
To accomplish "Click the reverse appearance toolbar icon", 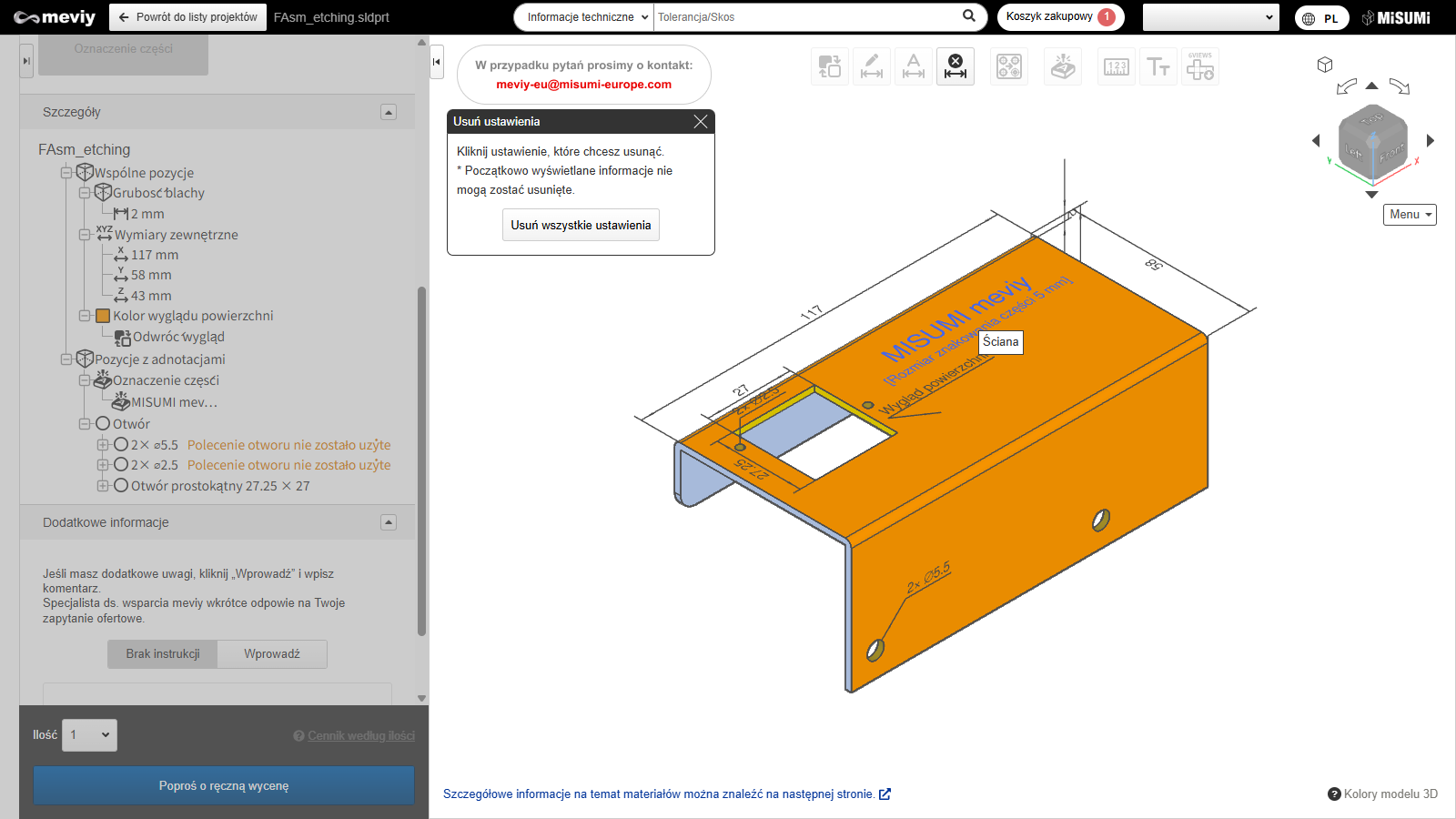I will pos(830,66).
